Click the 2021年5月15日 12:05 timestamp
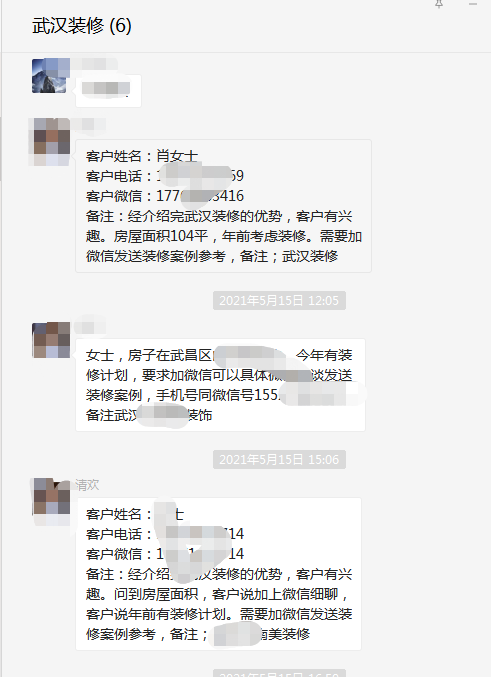Viewport: 491px width, 677px height. click(279, 301)
